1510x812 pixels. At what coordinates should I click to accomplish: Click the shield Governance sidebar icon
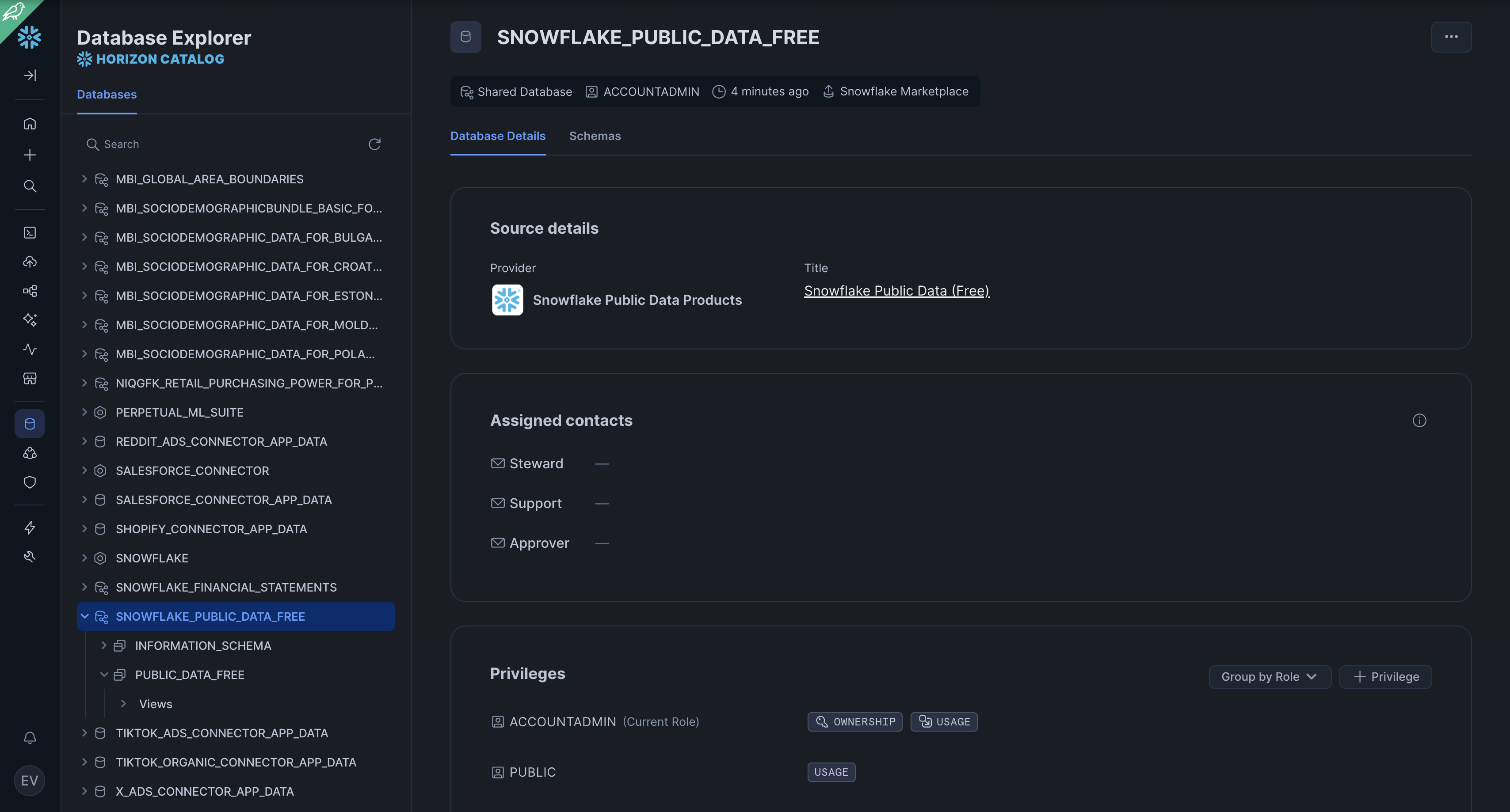(30, 482)
